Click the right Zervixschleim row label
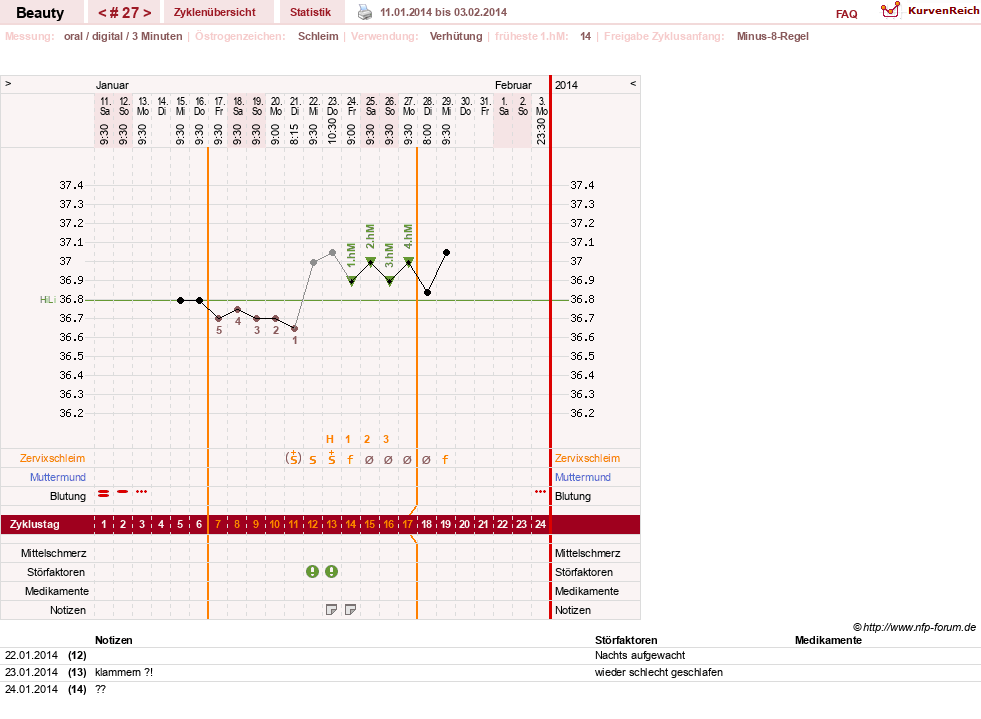 (x=587, y=458)
